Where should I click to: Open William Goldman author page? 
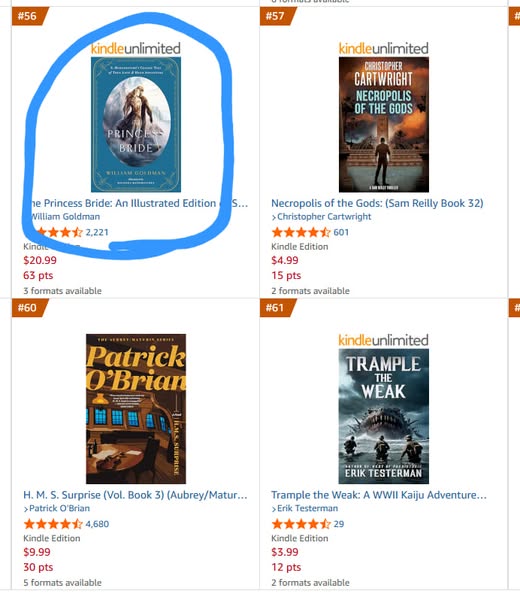pyautogui.click(x=64, y=217)
